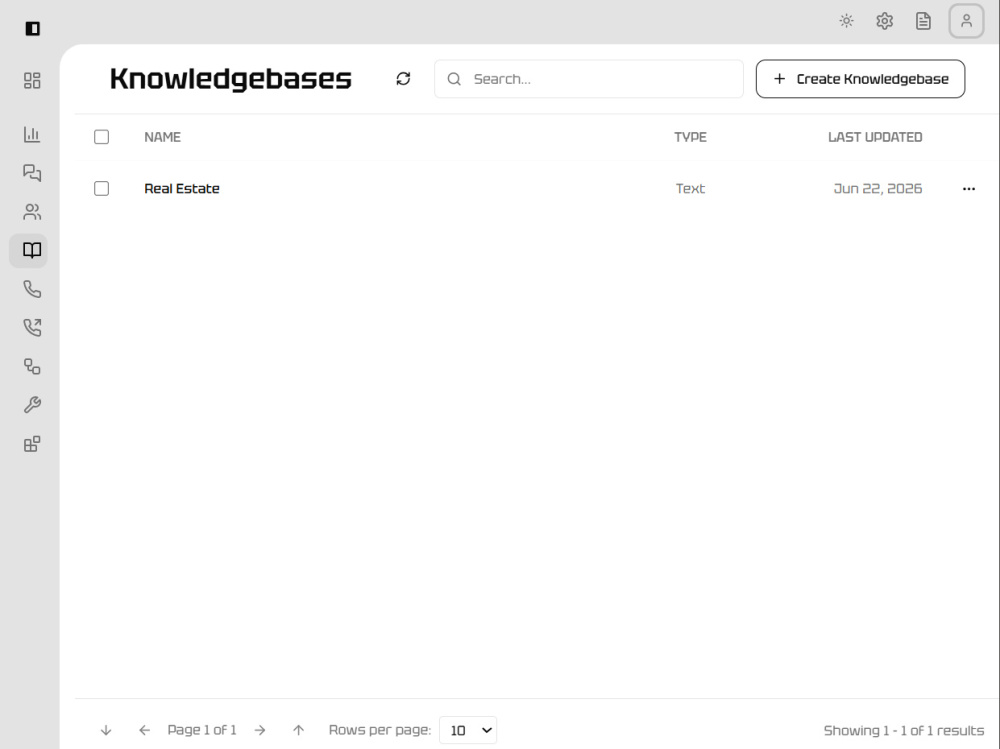Open the wrench tools icon
Image resolution: width=1000 pixels, height=749 pixels.
coord(32,404)
